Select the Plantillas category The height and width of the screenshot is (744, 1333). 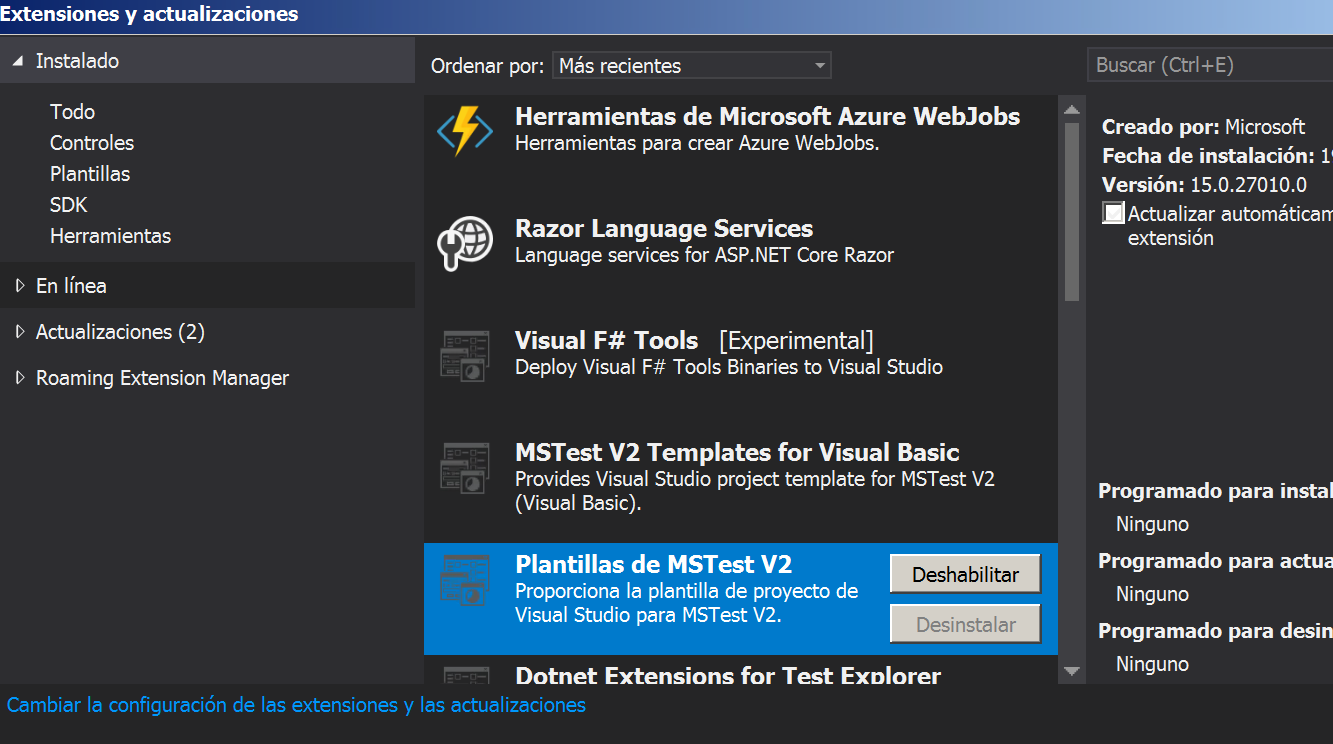click(90, 174)
